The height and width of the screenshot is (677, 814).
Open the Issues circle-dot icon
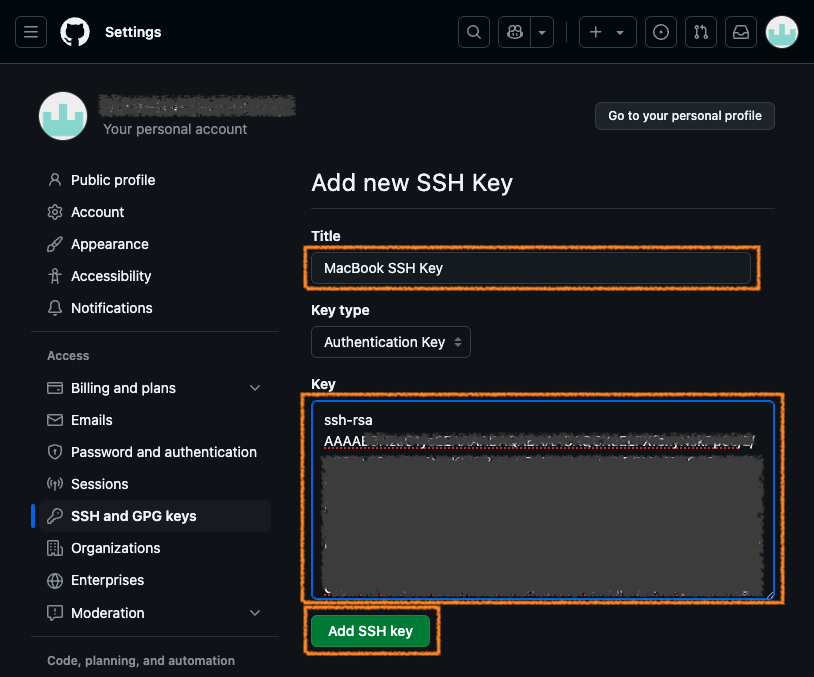(660, 32)
